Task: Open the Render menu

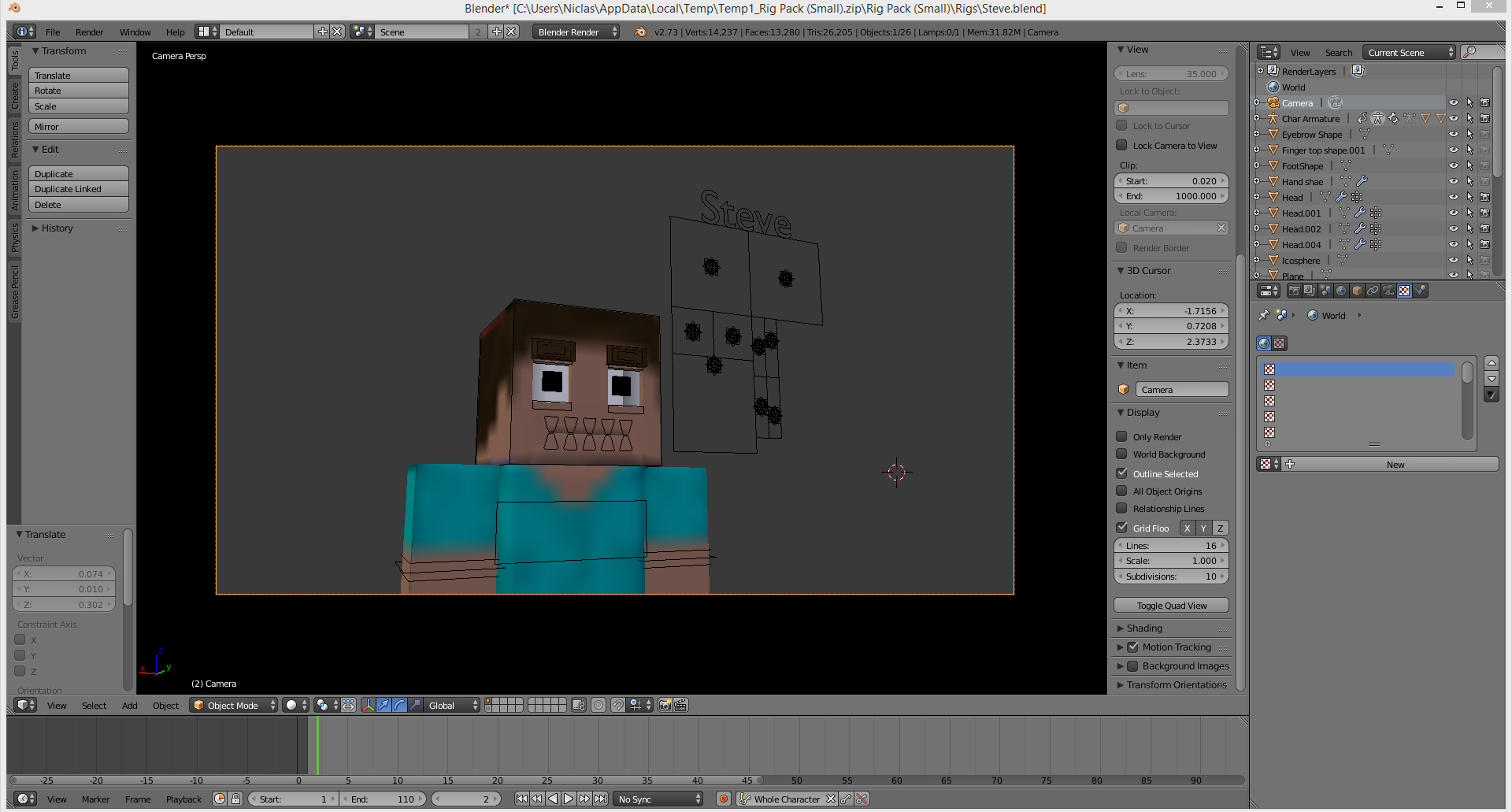Action: click(x=89, y=32)
